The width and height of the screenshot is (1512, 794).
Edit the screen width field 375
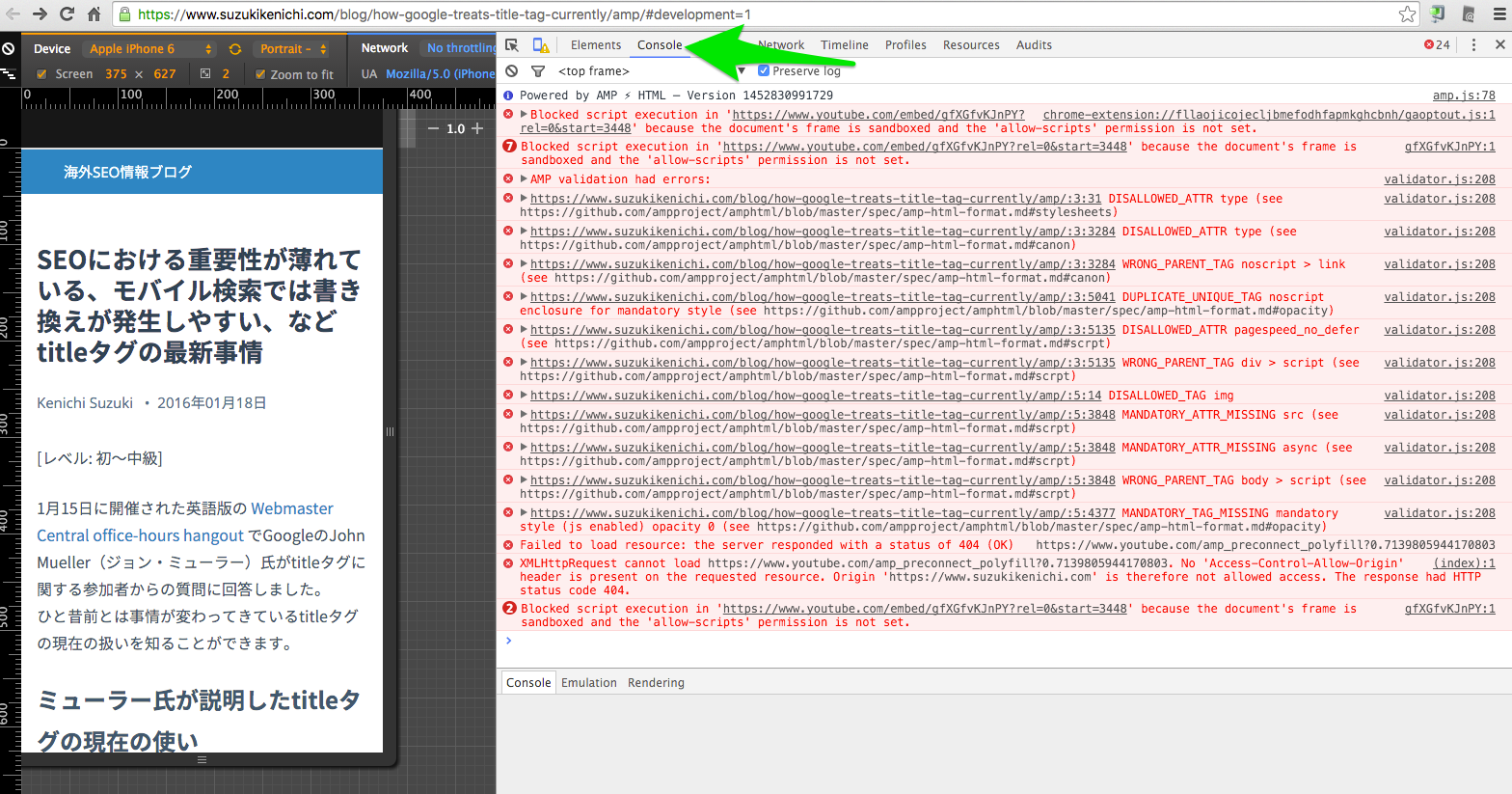click(x=116, y=74)
